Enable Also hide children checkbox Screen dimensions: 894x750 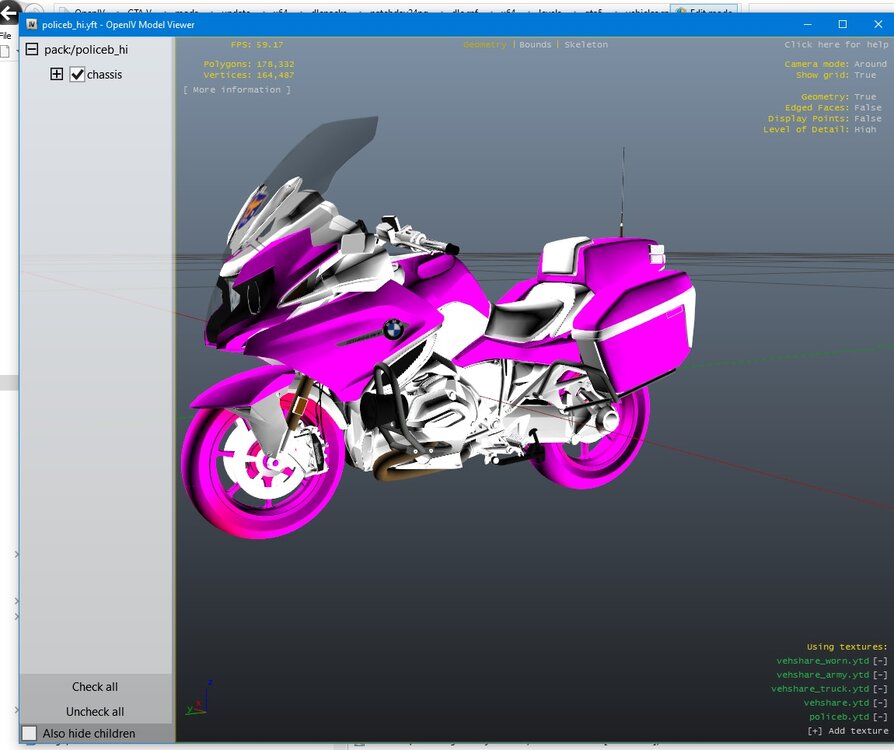(30, 733)
